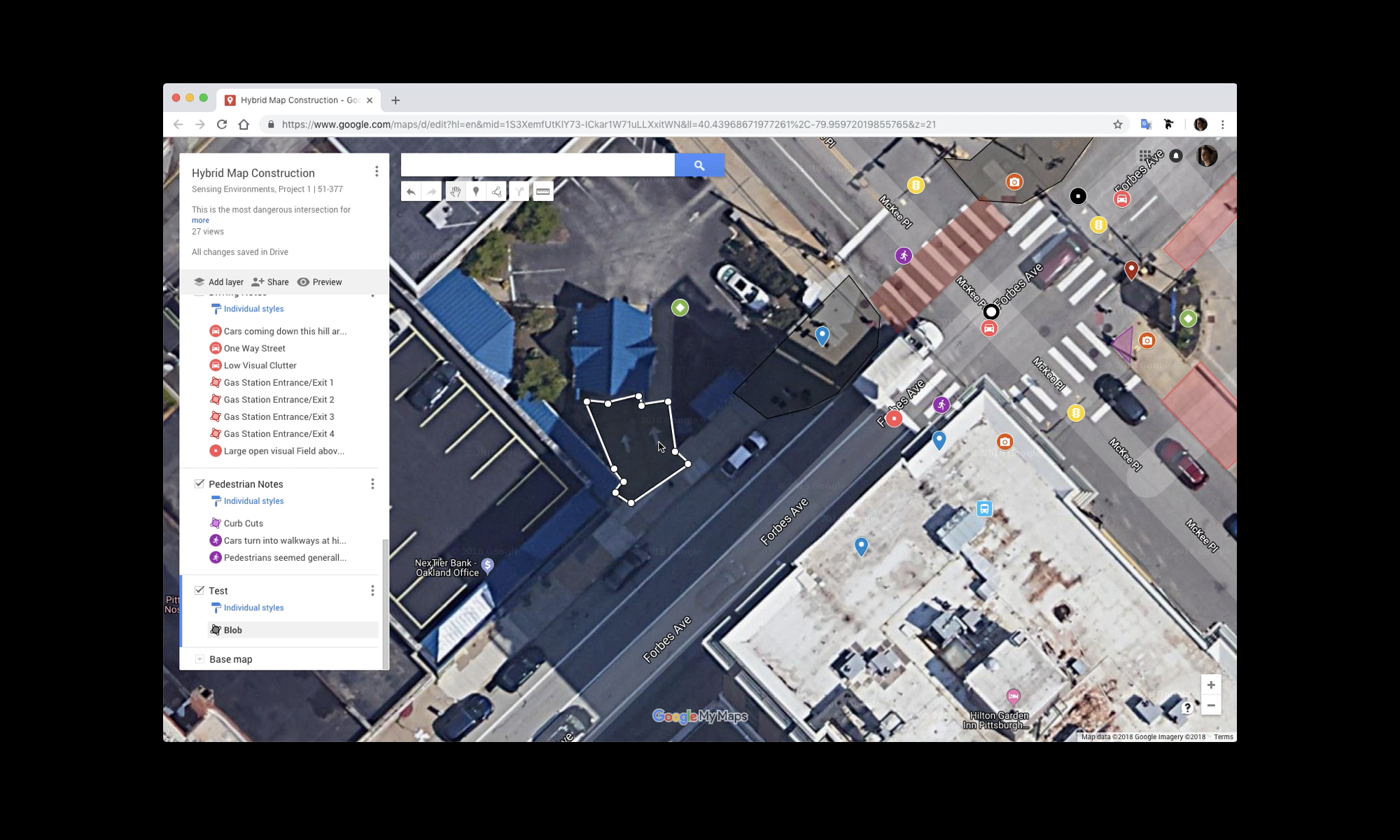This screenshot has width=1400, height=840.
Task: Click the Add layer button
Action: (x=218, y=282)
